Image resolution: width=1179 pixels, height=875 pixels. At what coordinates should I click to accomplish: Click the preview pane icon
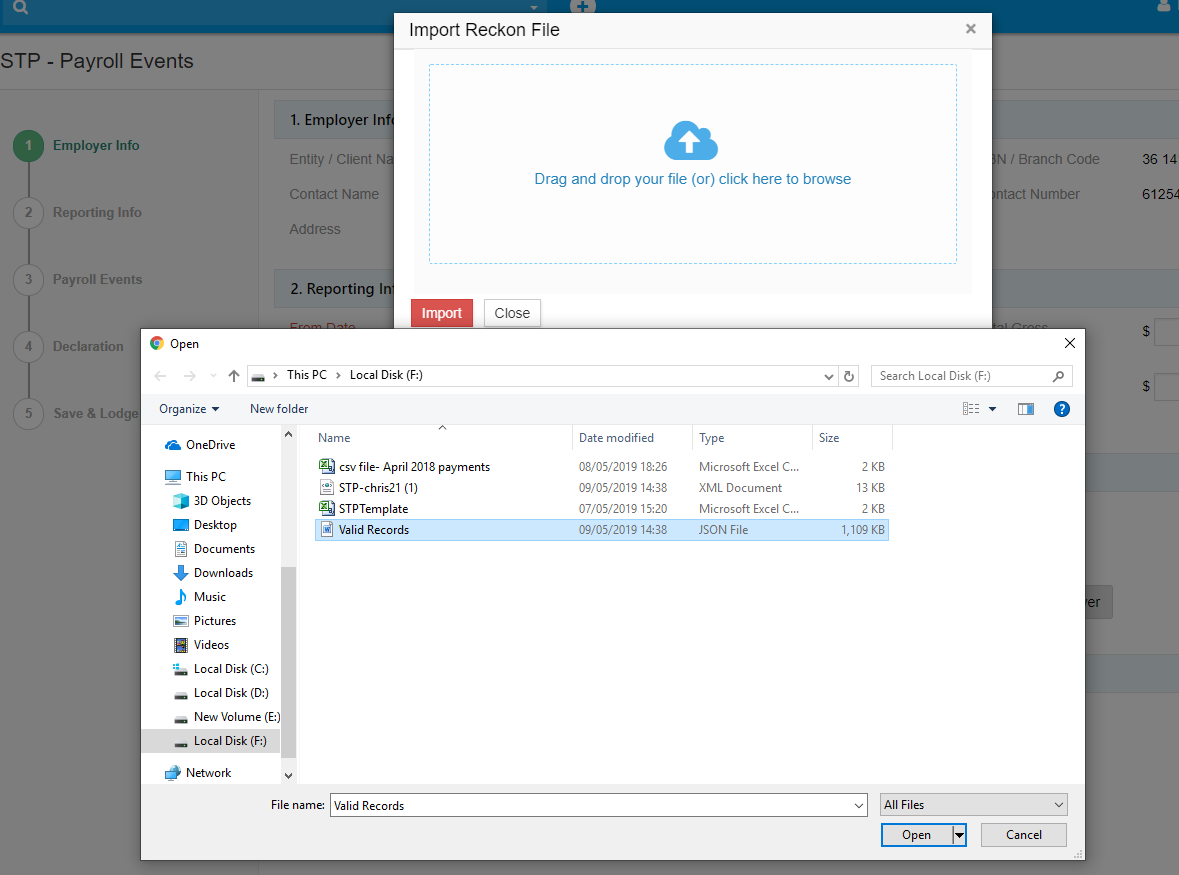pos(1025,409)
